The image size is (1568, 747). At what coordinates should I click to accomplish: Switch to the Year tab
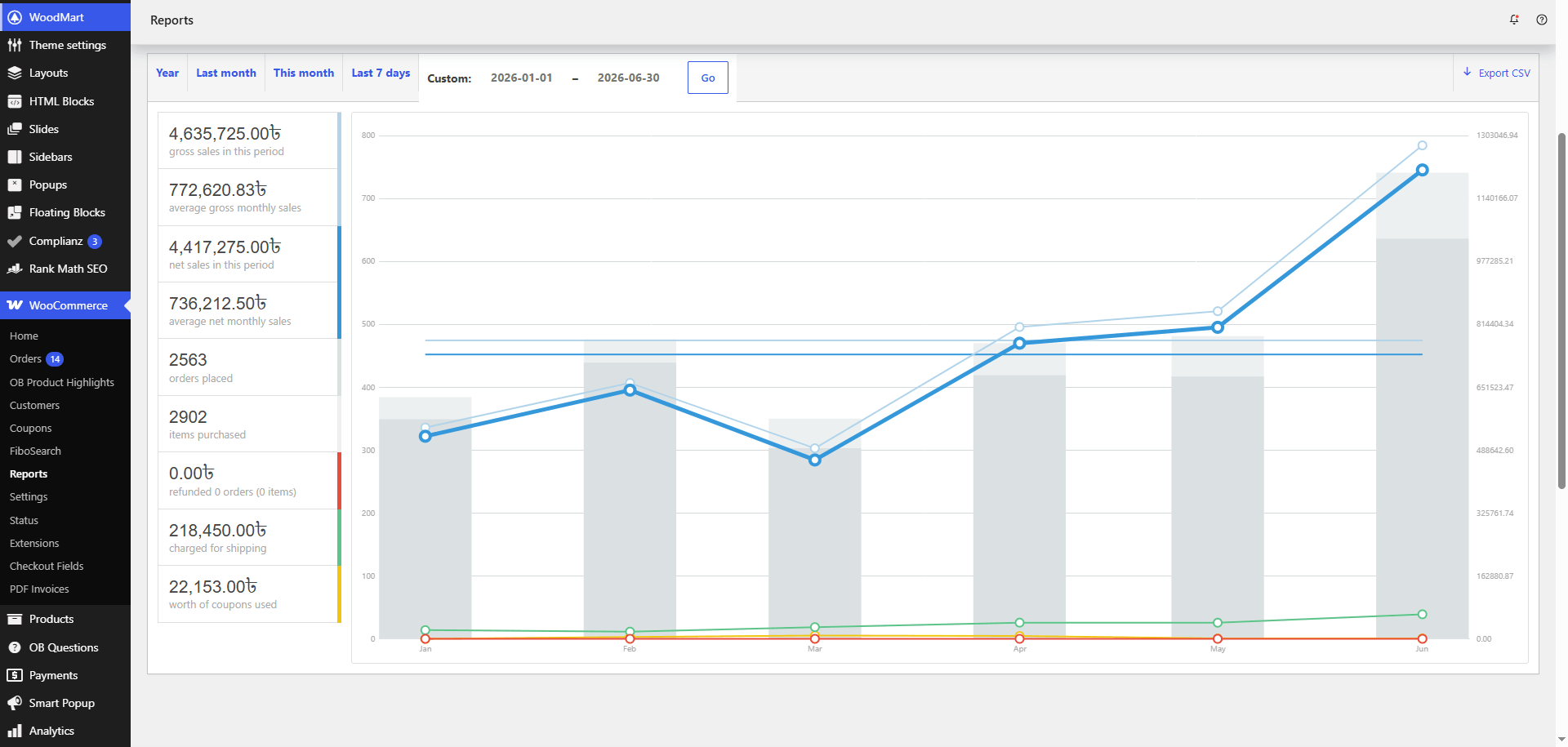(x=167, y=73)
